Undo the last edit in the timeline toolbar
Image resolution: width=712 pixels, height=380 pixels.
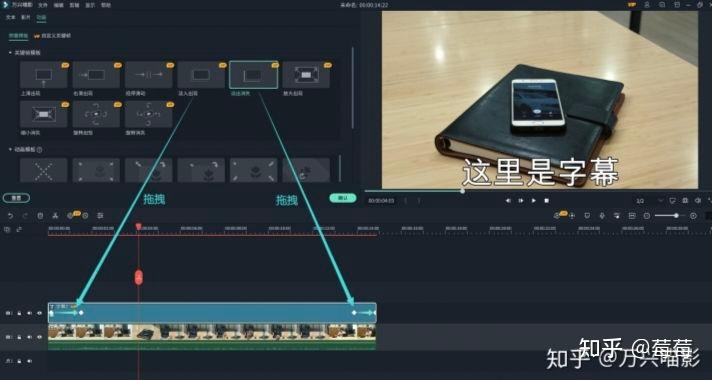click(x=10, y=216)
